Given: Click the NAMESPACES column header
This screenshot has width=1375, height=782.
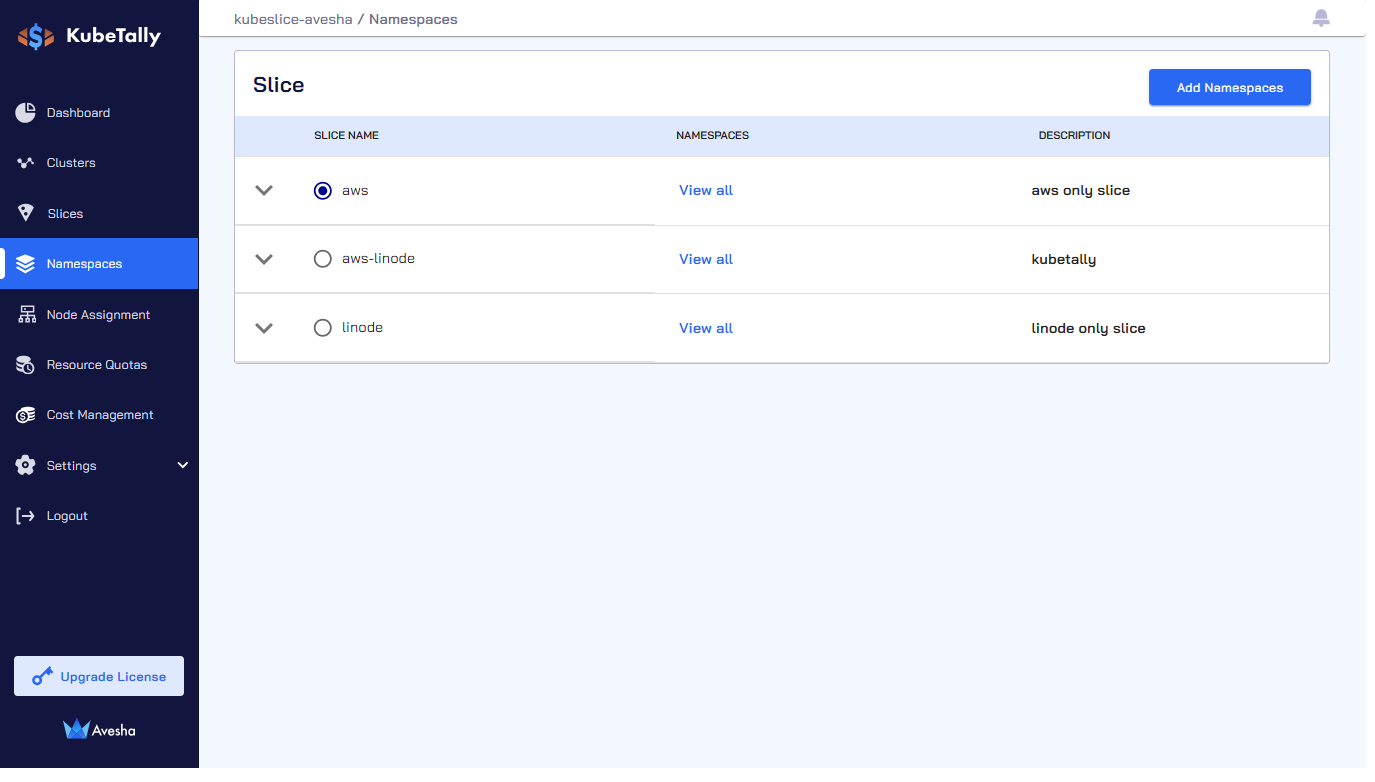Looking at the screenshot, I should (x=712, y=135).
